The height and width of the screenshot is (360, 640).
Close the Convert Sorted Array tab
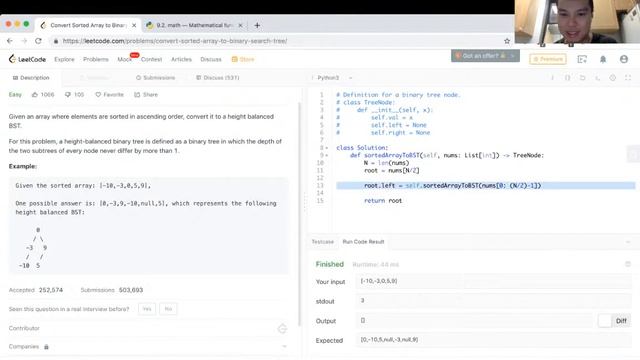[134, 25]
